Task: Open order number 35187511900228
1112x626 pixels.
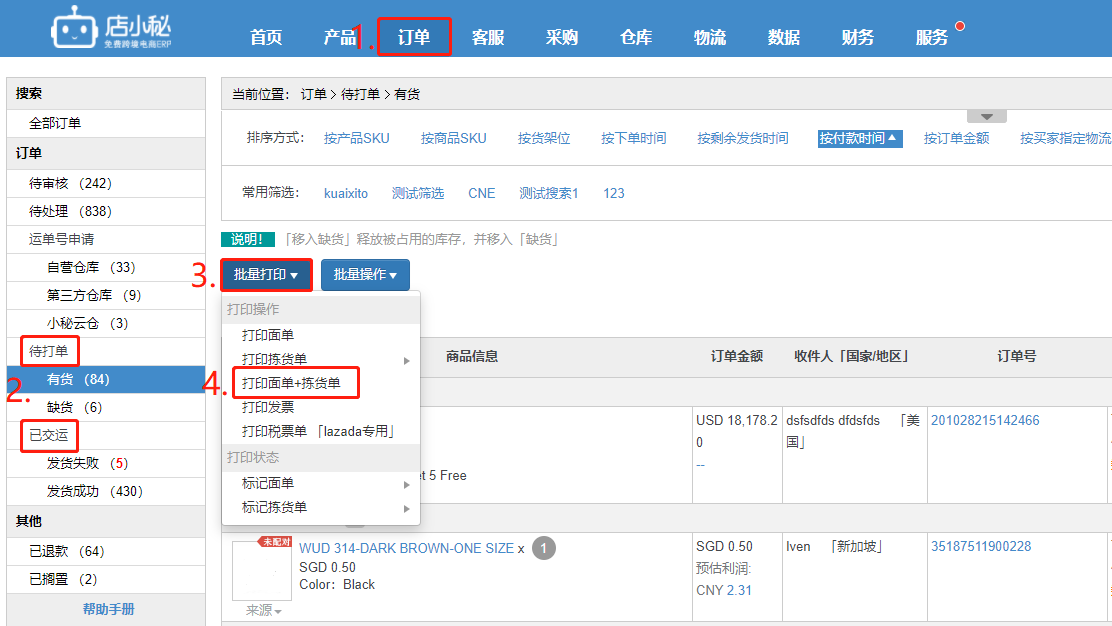Action: click(981, 547)
